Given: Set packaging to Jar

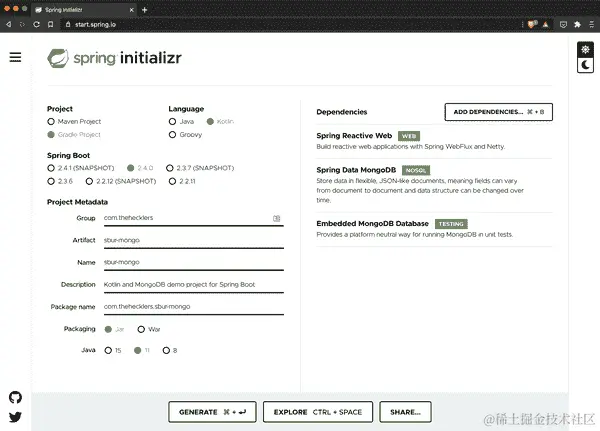Looking at the screenshot, I should (108, 329).
